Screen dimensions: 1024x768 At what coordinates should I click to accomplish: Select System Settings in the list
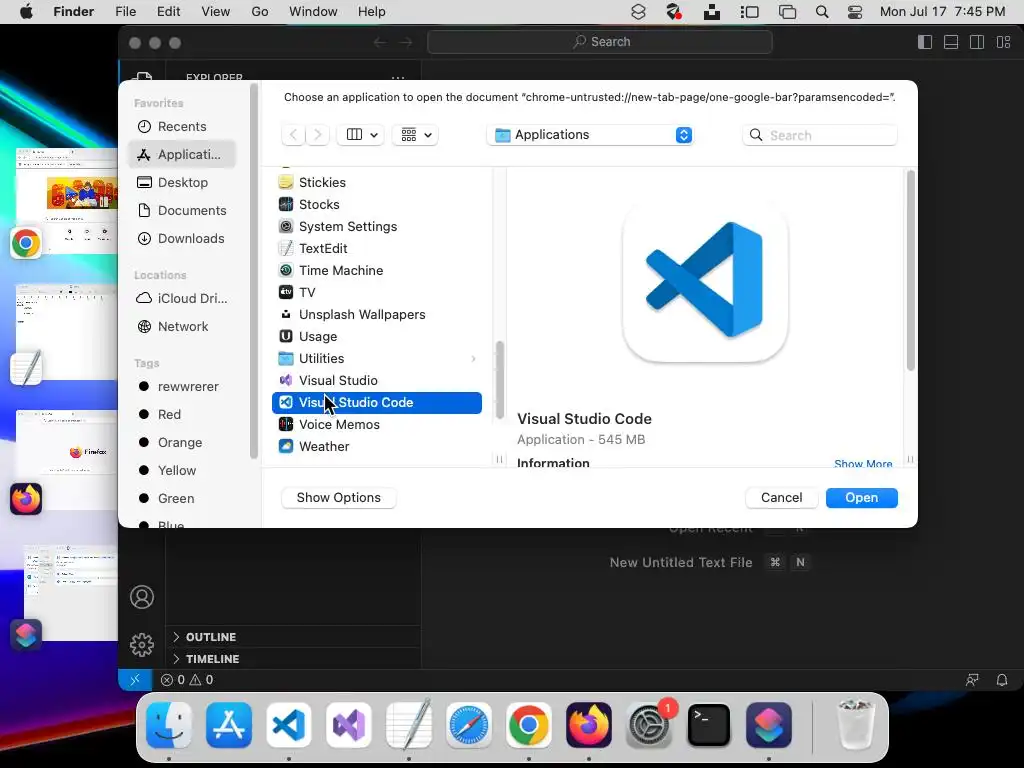pyautogui.click(x=377, y=227)
